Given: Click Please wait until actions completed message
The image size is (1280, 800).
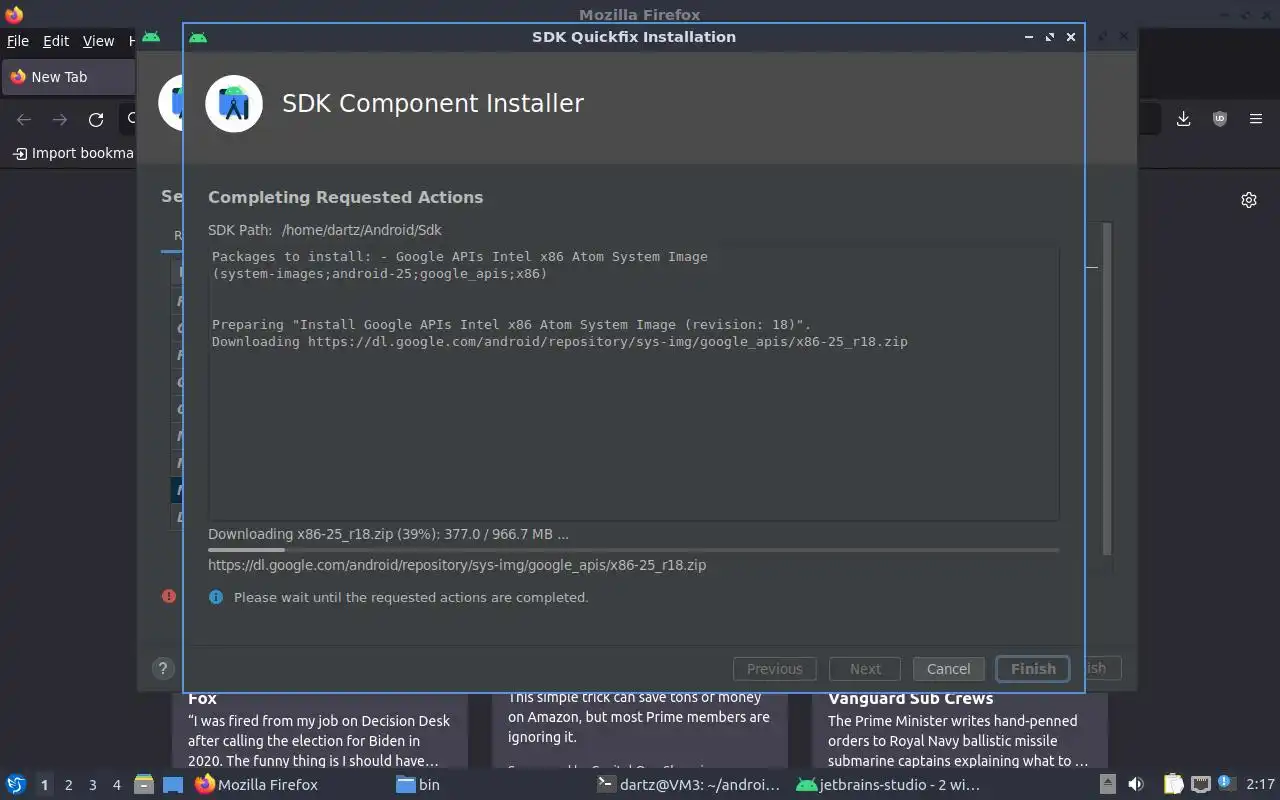Looking at the screenshot, I should click(411, 597).
